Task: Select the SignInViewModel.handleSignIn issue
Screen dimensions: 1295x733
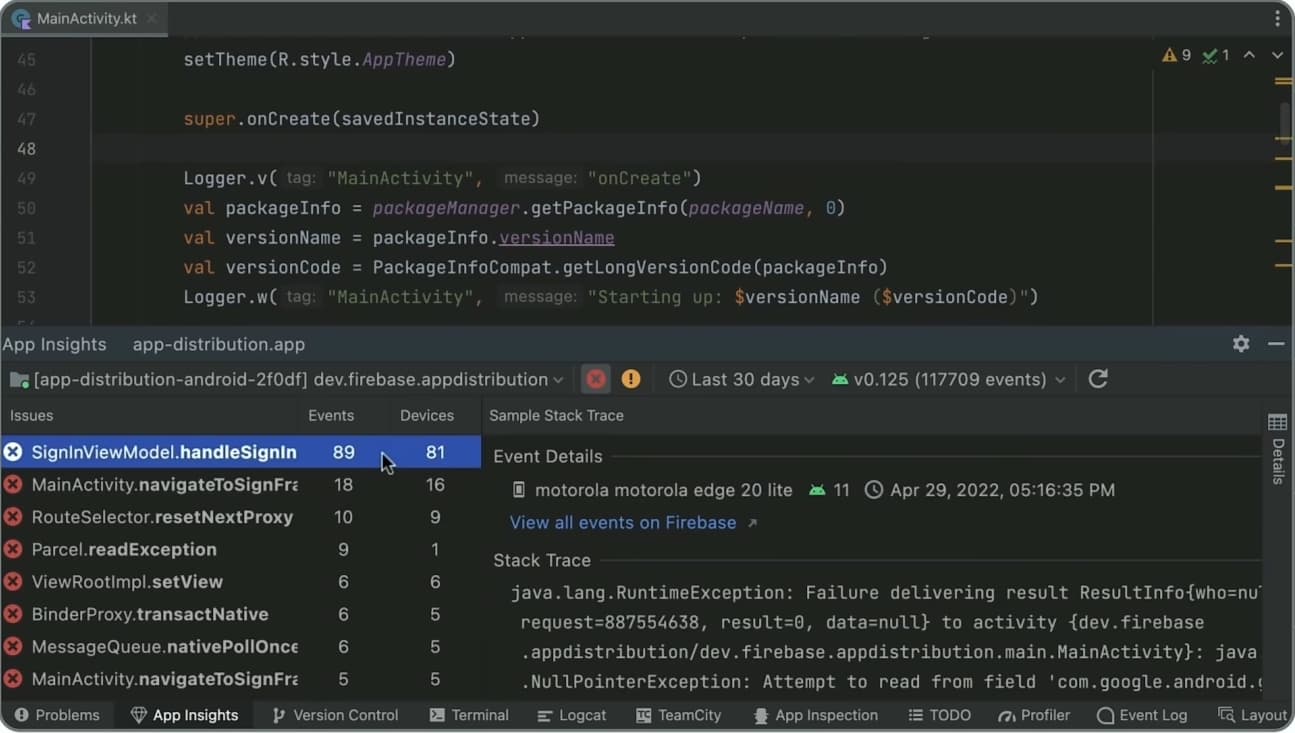Action: (x=240, y=452)
